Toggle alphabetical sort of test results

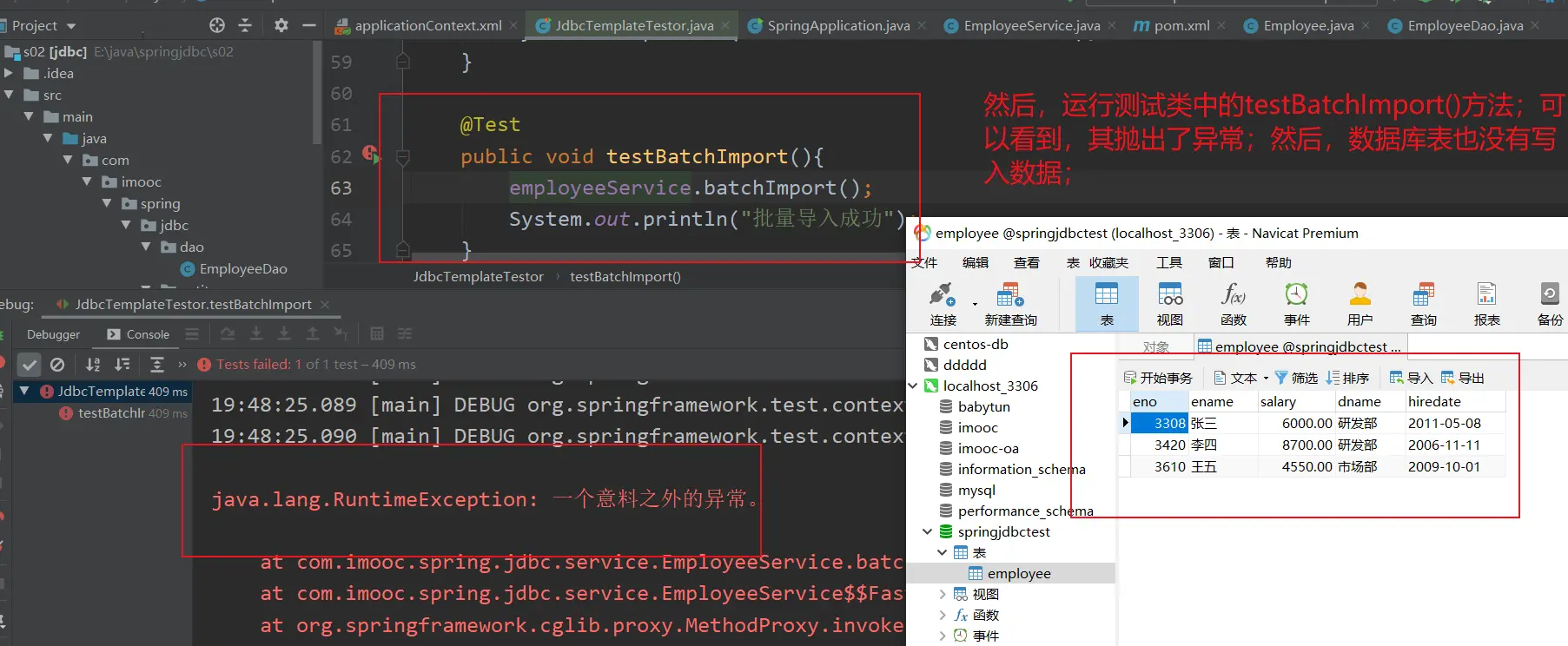93,365
